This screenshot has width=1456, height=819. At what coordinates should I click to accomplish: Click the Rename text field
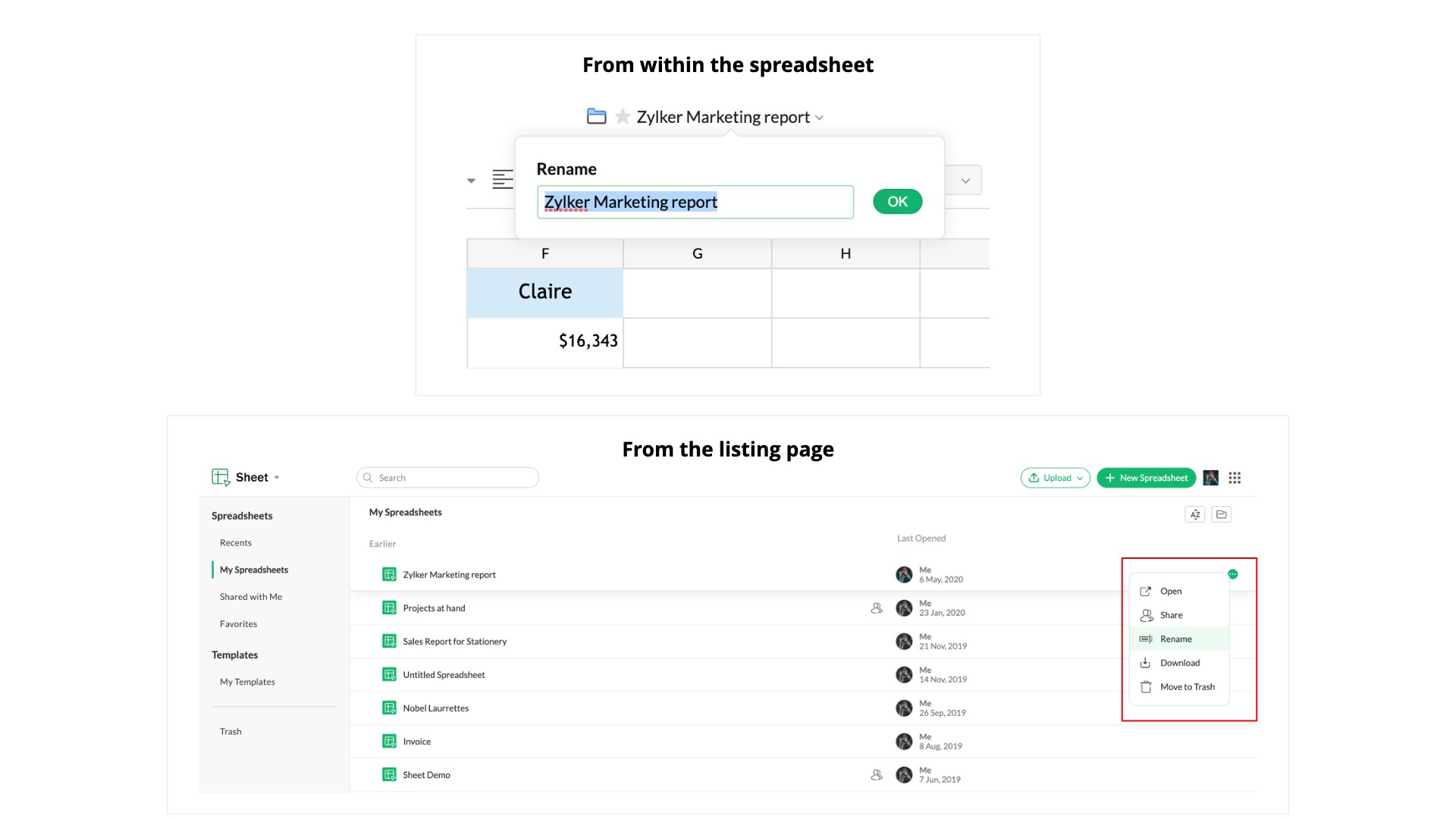click(695, 202)
